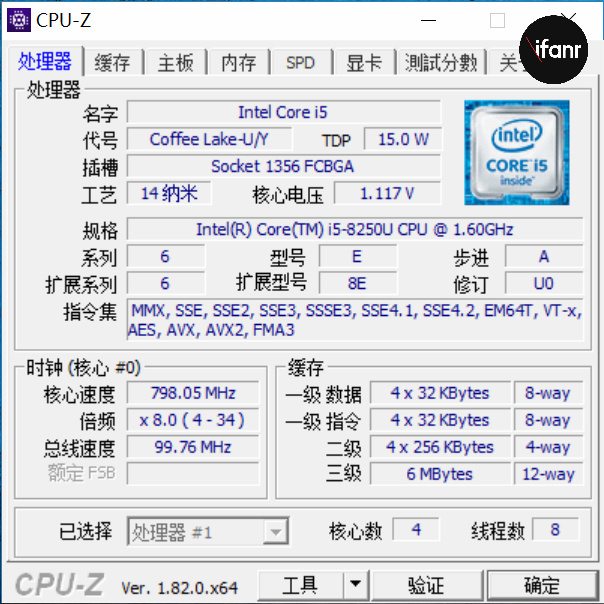
Task: Switch to the 缓存 tab
Action: point(113,62)
